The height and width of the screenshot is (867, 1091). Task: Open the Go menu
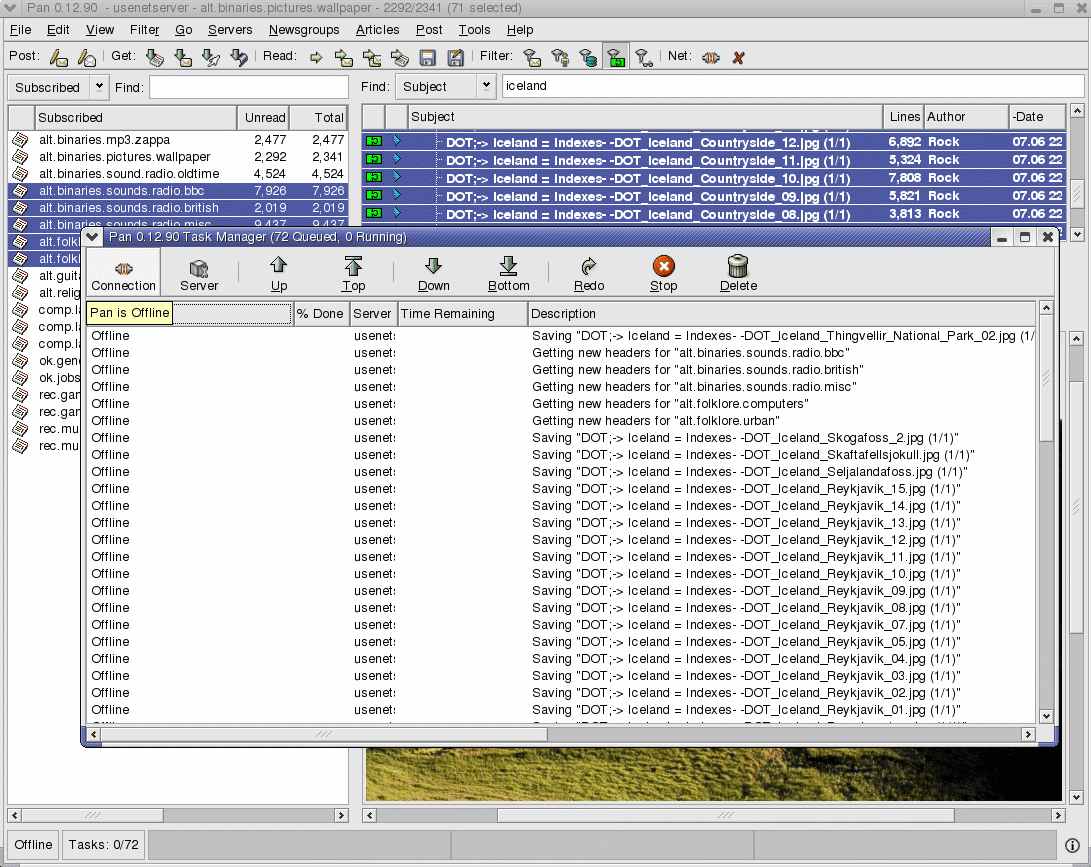(x=184, y=30)
